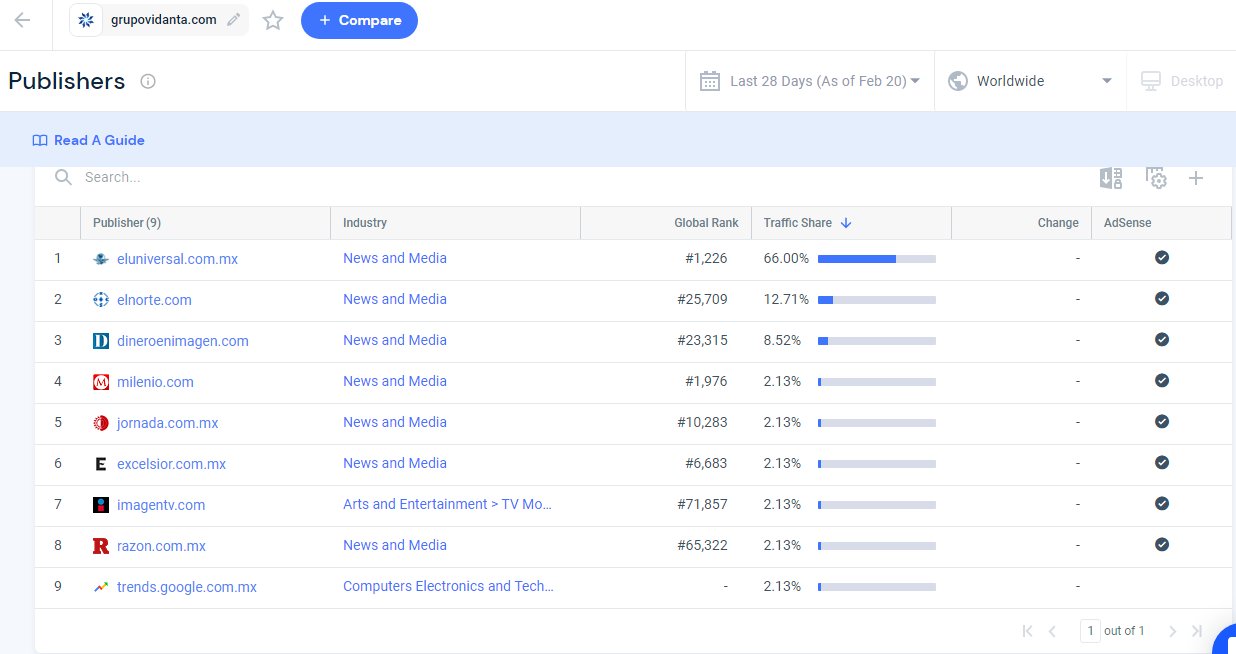Open elnorte.com publisher link
Screen dimensions: 1236x654
coord(154,300)
